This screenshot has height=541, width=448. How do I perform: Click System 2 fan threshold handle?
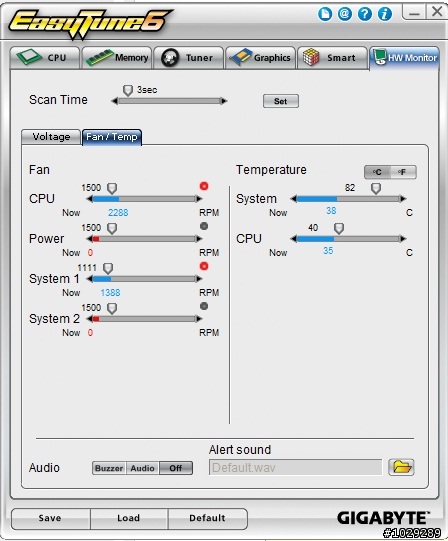112,308
